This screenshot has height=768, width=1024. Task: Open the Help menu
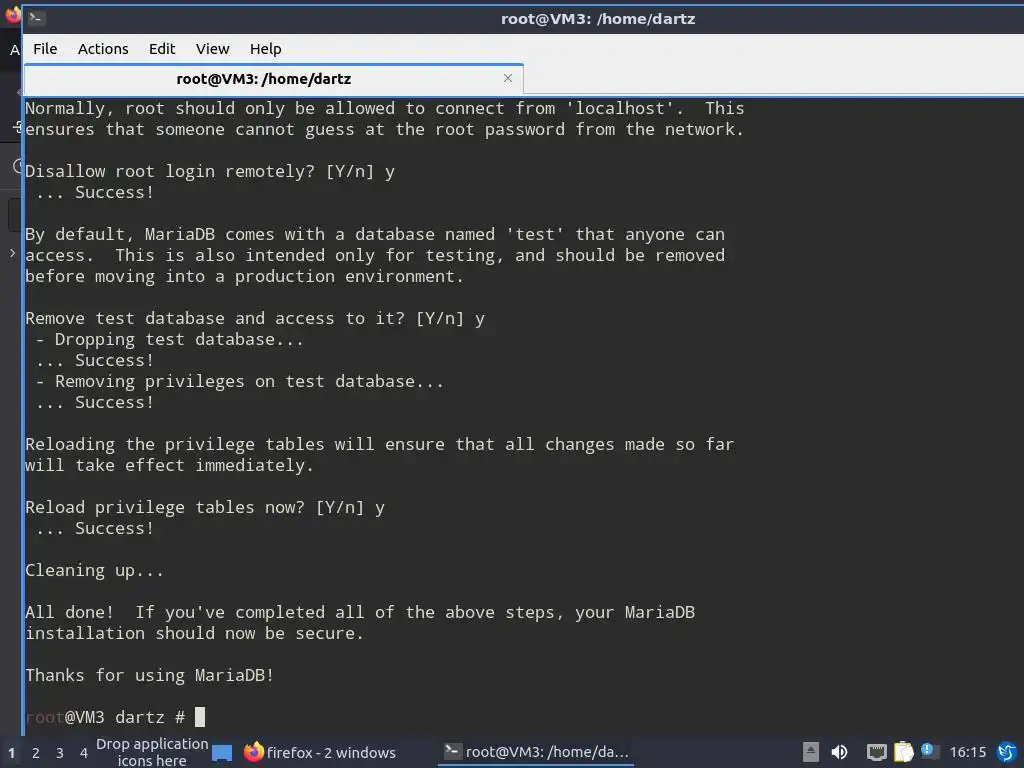265,49
